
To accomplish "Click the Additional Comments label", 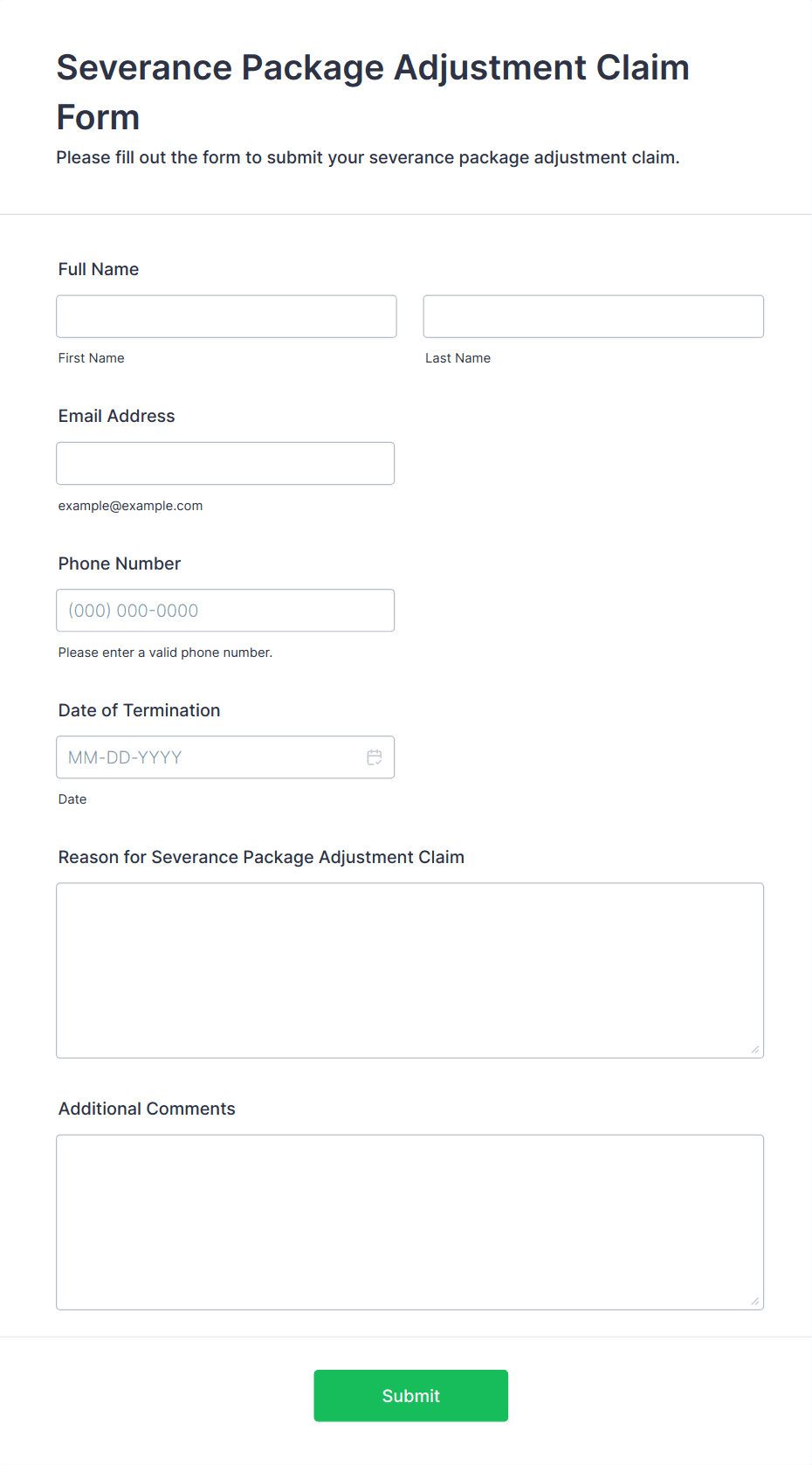I will pyautogui.click(x=147, y=1109).
